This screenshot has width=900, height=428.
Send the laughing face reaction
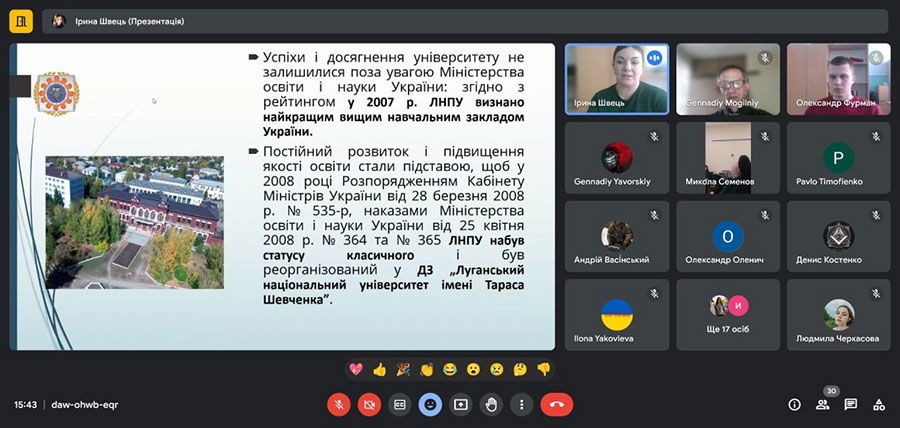pyautogui.click(x=449, y=369)
